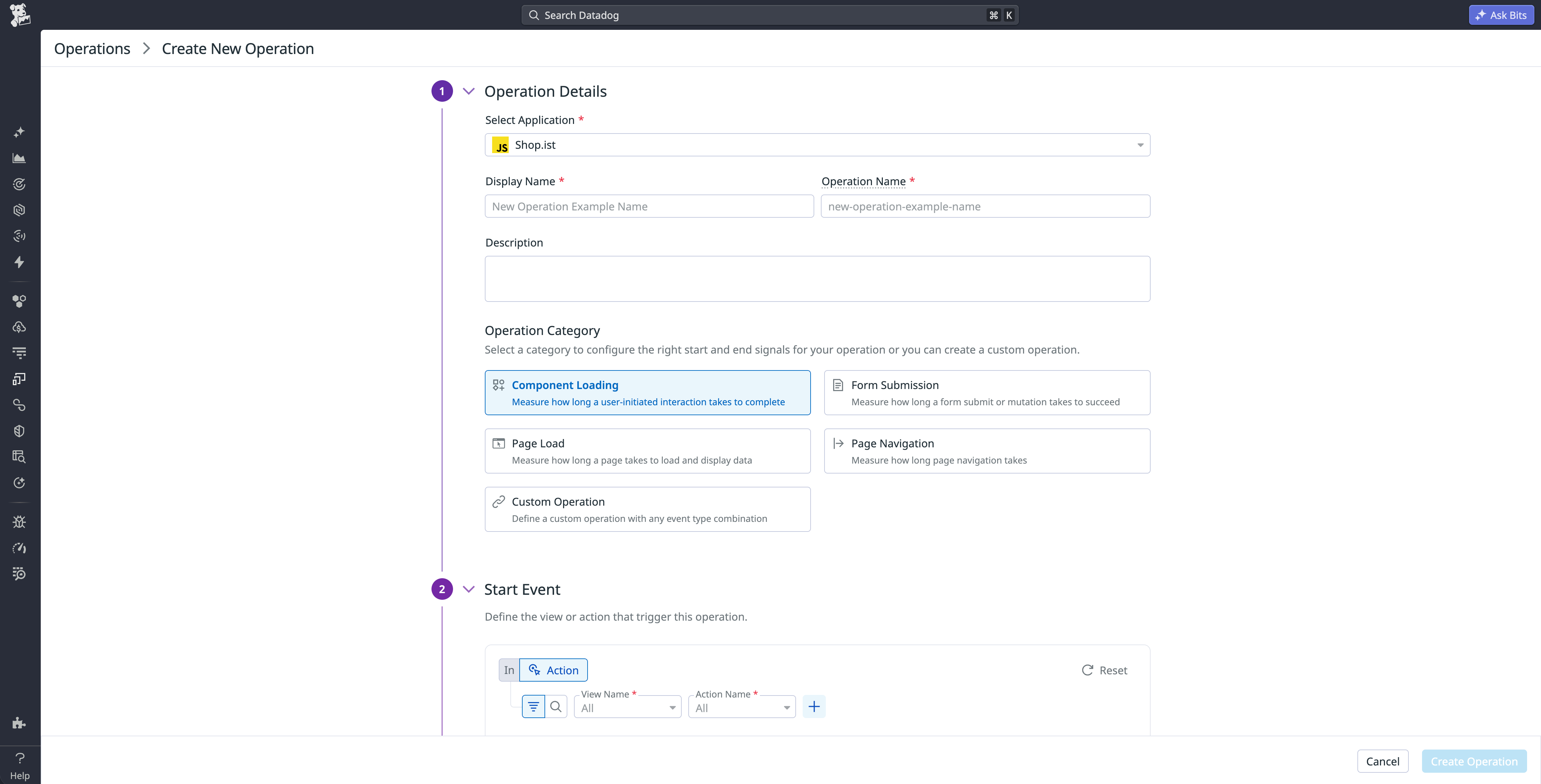Click the Cancel button

tap(1383, 761)
